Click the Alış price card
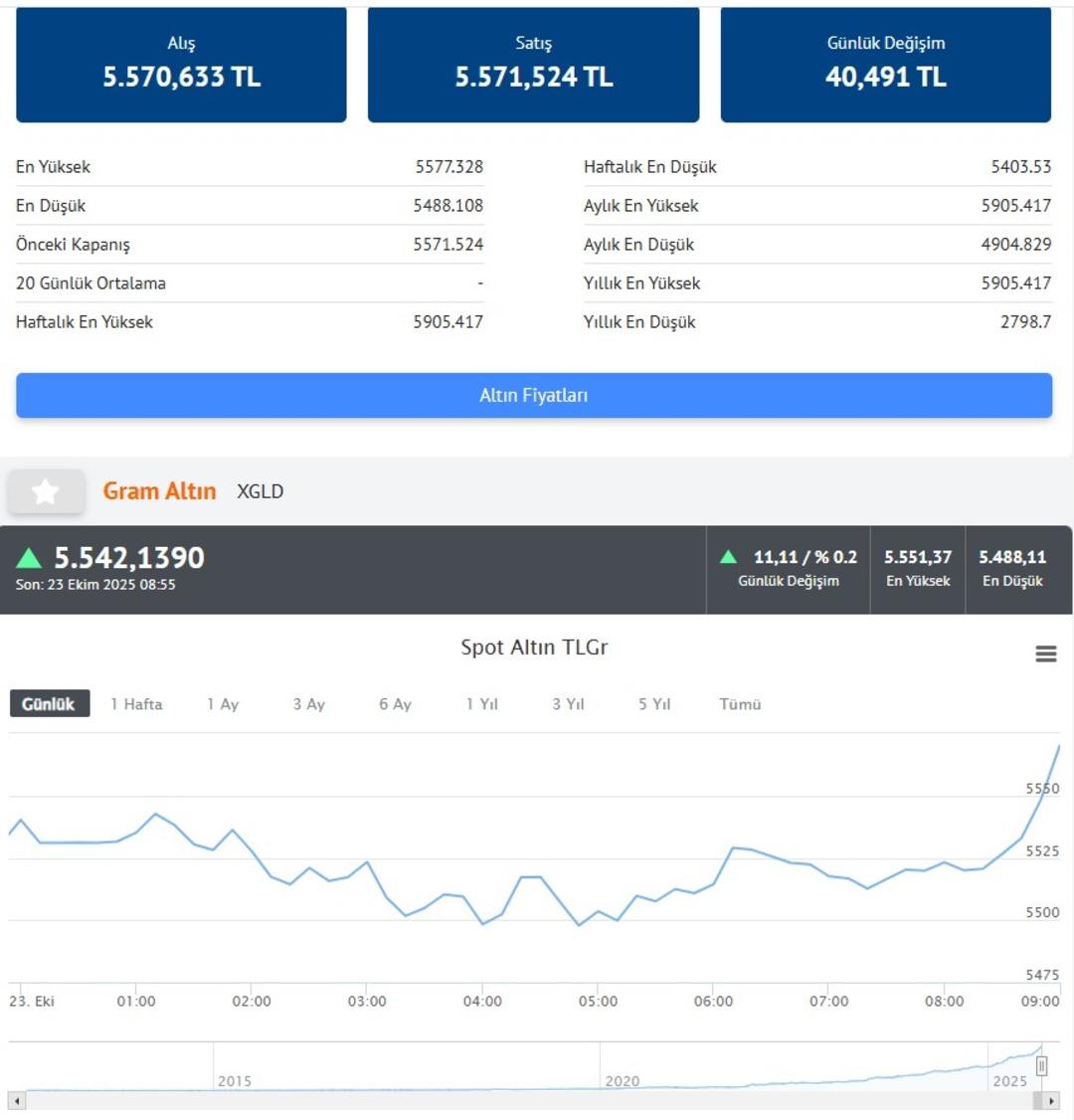Viewport: 1074px width, 1120px height. click(181, 65)
